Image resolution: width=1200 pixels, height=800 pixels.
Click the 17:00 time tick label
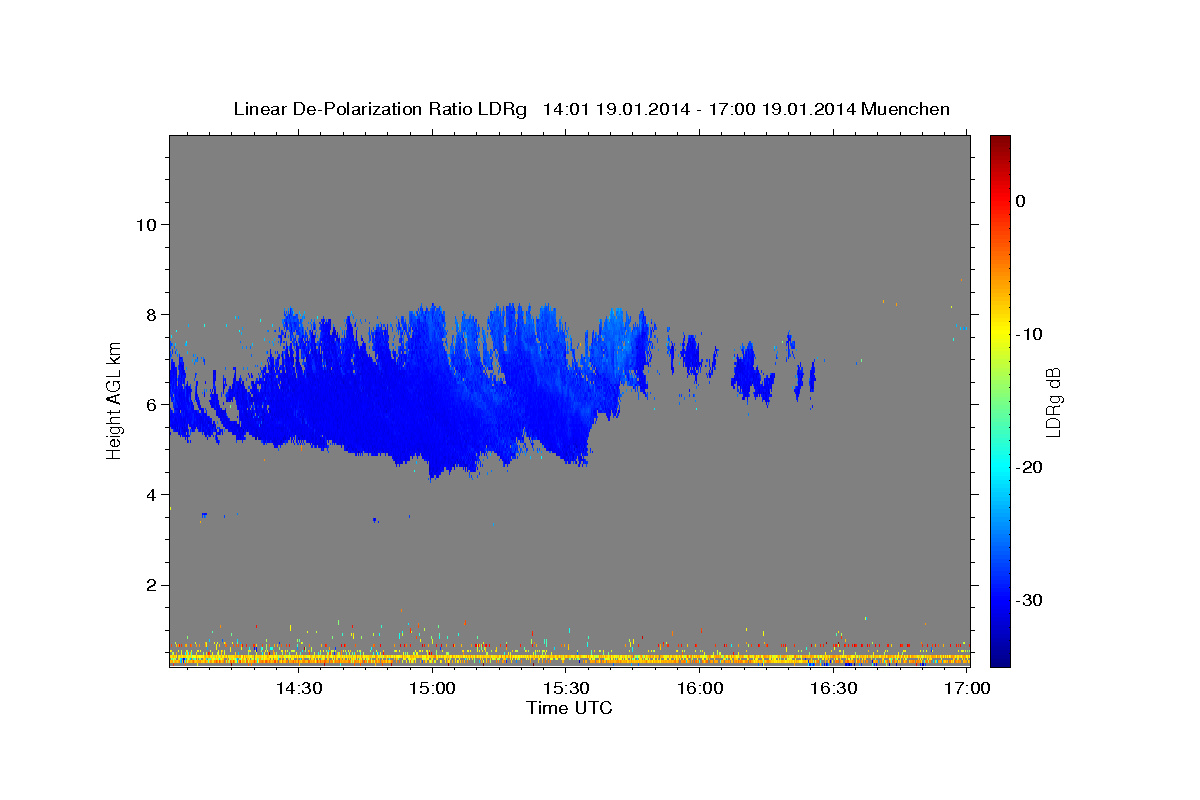coord(967,689)
